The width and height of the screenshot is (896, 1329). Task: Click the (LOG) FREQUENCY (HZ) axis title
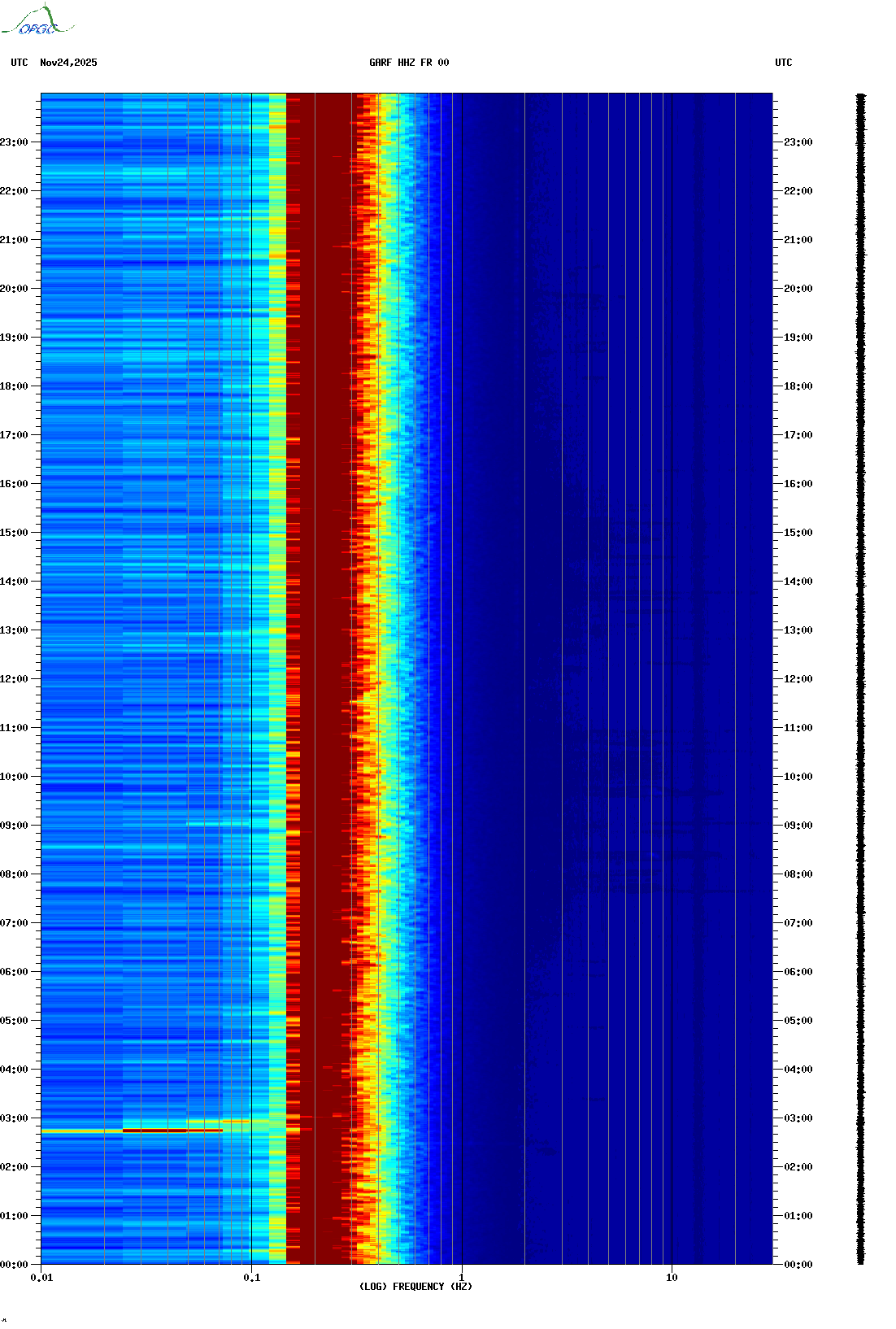pyautogui.click(x=415, y=1287)
